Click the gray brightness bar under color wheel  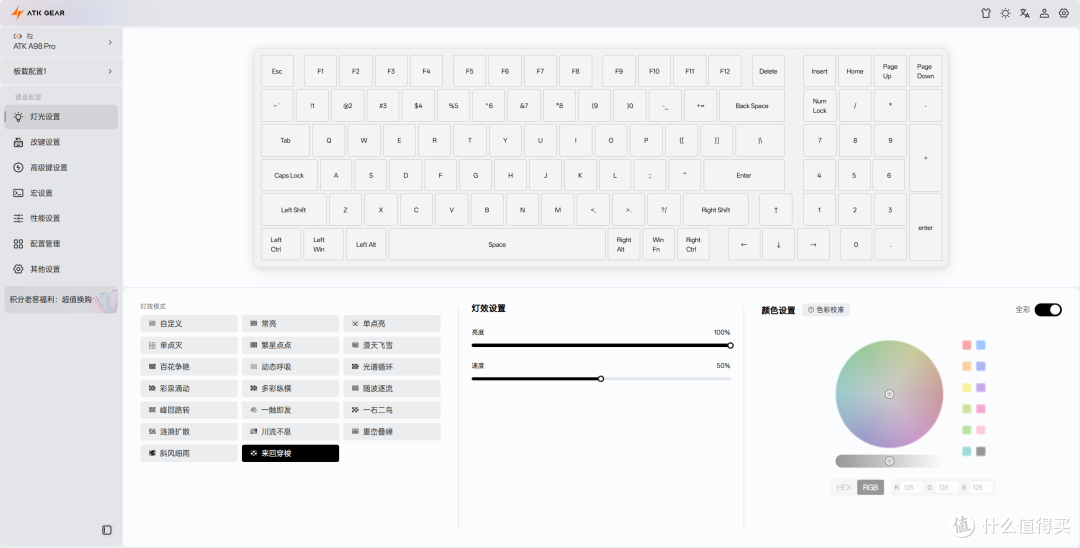pos(889,461)
